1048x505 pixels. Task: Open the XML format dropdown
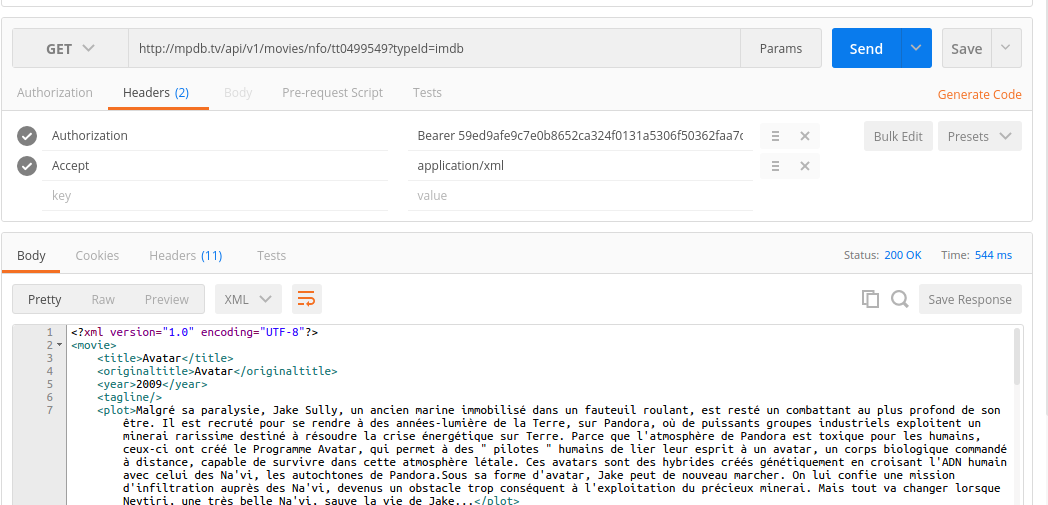[248, 299]
